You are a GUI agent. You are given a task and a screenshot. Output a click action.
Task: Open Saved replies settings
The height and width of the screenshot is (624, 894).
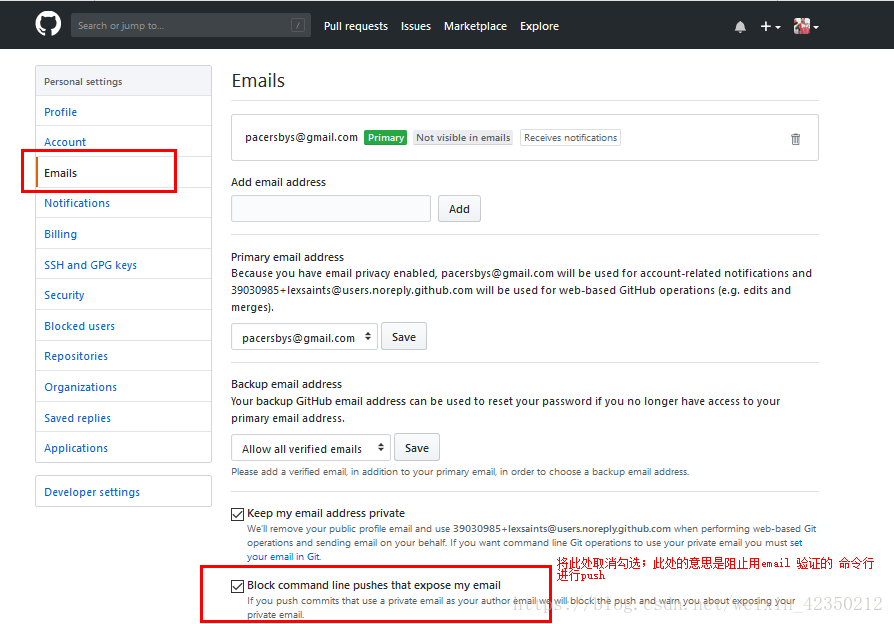coord(123,418)
